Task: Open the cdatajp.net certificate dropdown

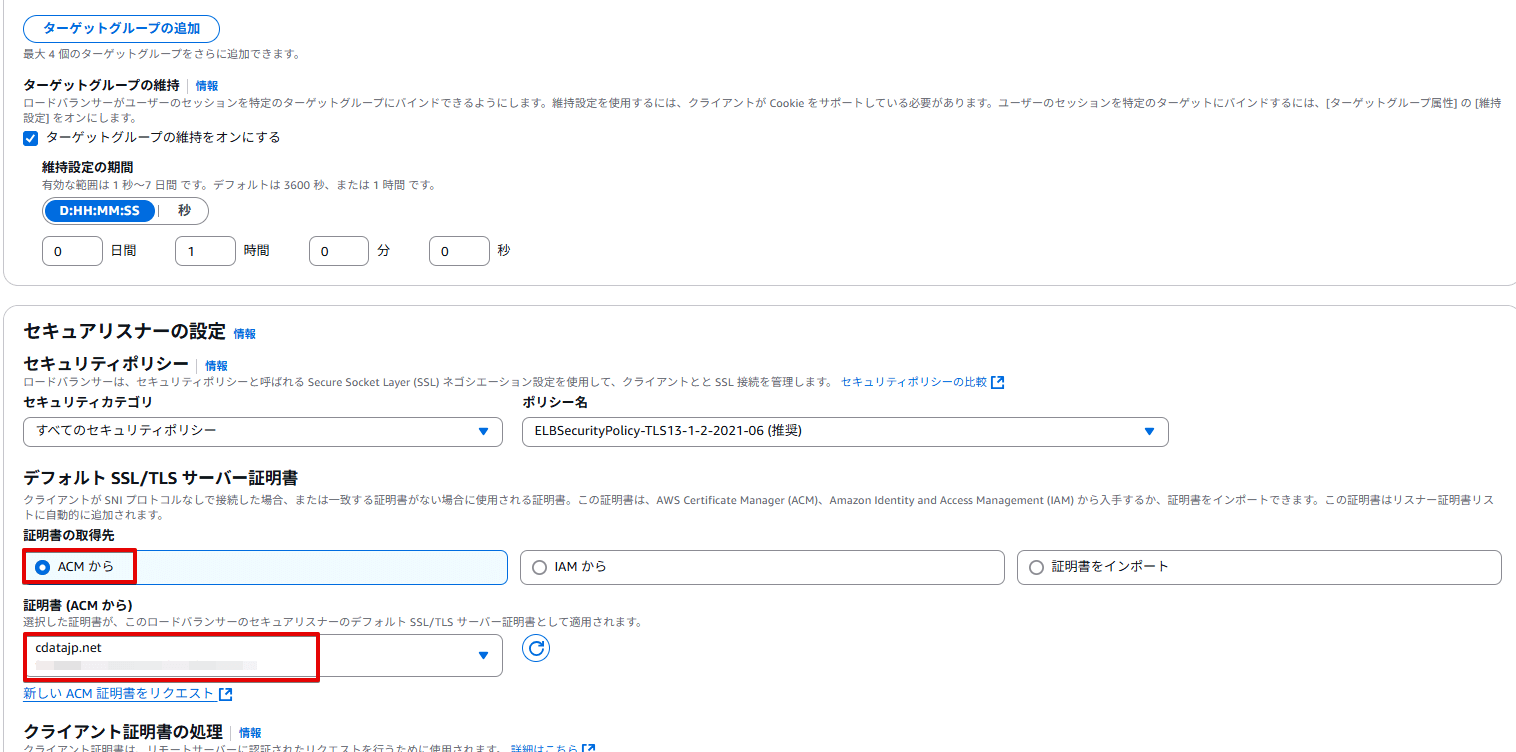Action: click(263, 655)
